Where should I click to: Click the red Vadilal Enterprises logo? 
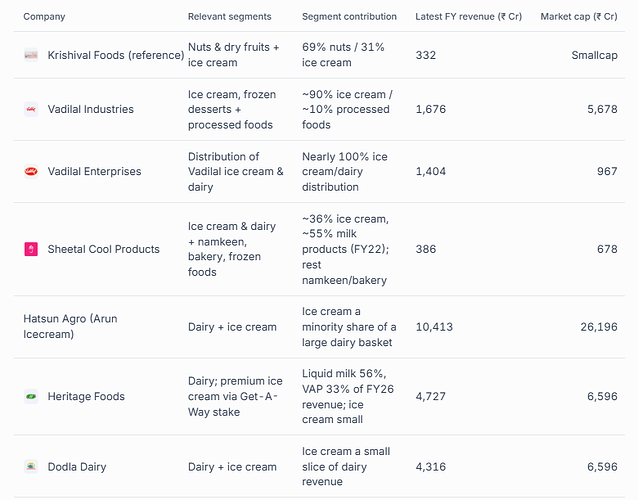coord(31,171)
